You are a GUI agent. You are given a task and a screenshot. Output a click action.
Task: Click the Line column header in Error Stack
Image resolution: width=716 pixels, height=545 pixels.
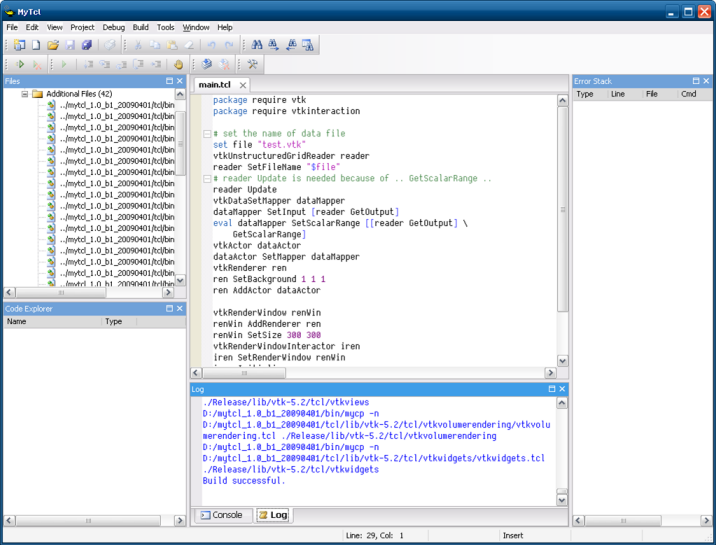pyautogui.click(x=617, y=94)
